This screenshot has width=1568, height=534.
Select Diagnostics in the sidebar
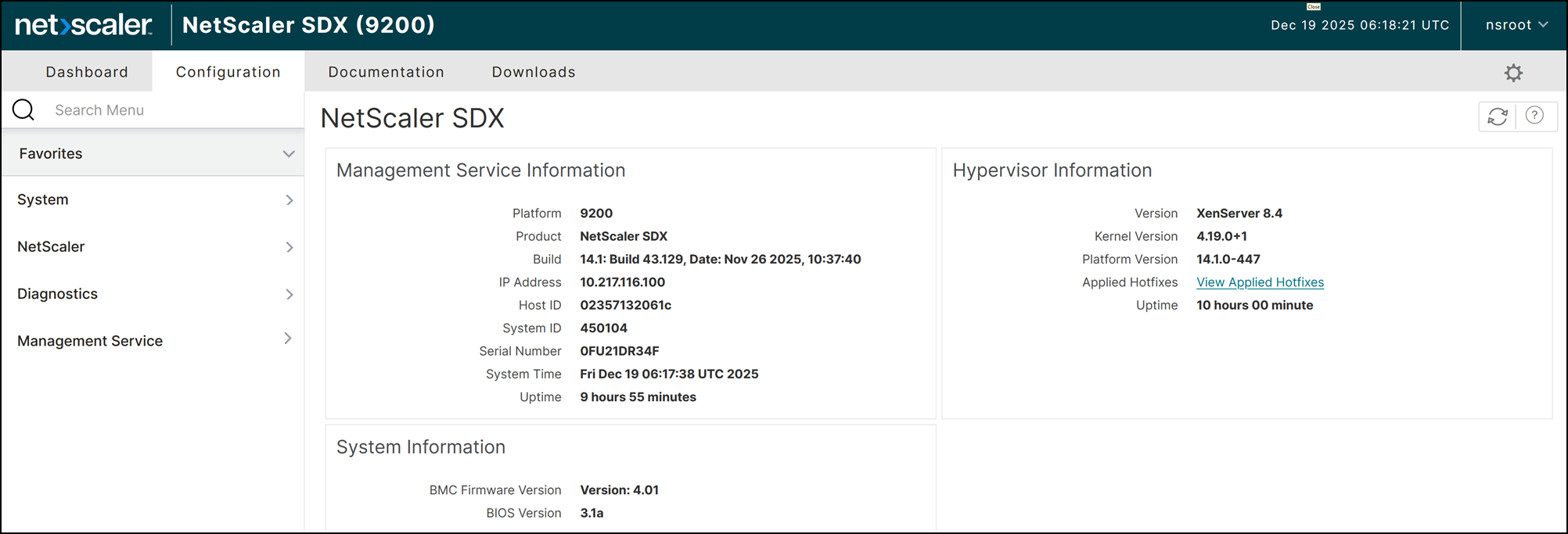57,294
